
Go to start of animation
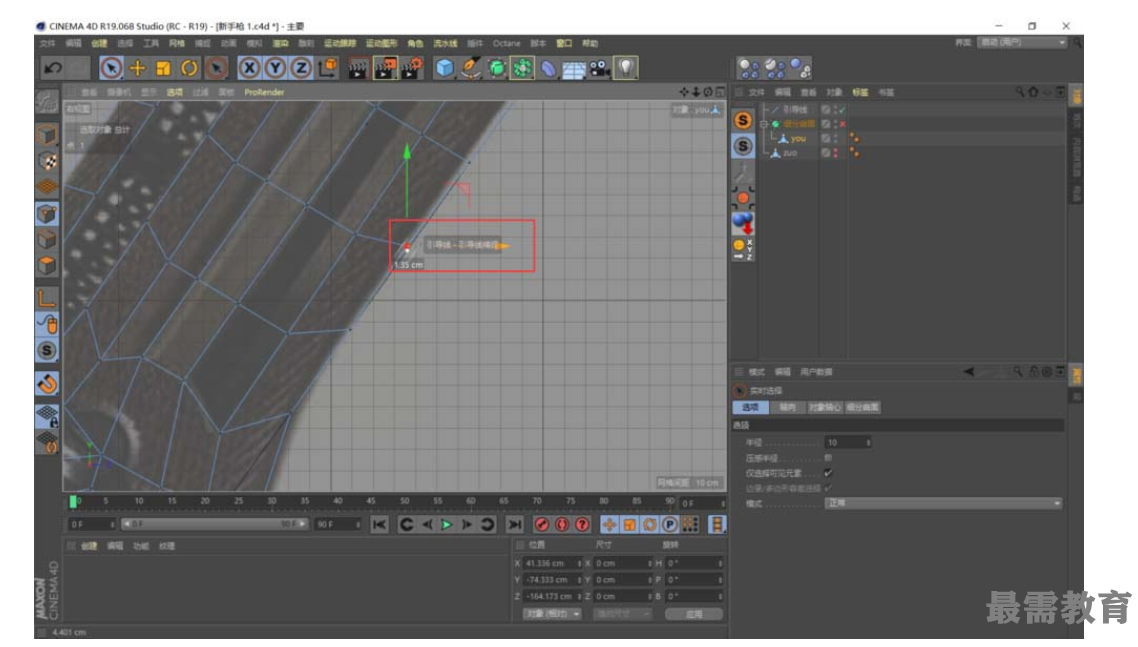379,524
